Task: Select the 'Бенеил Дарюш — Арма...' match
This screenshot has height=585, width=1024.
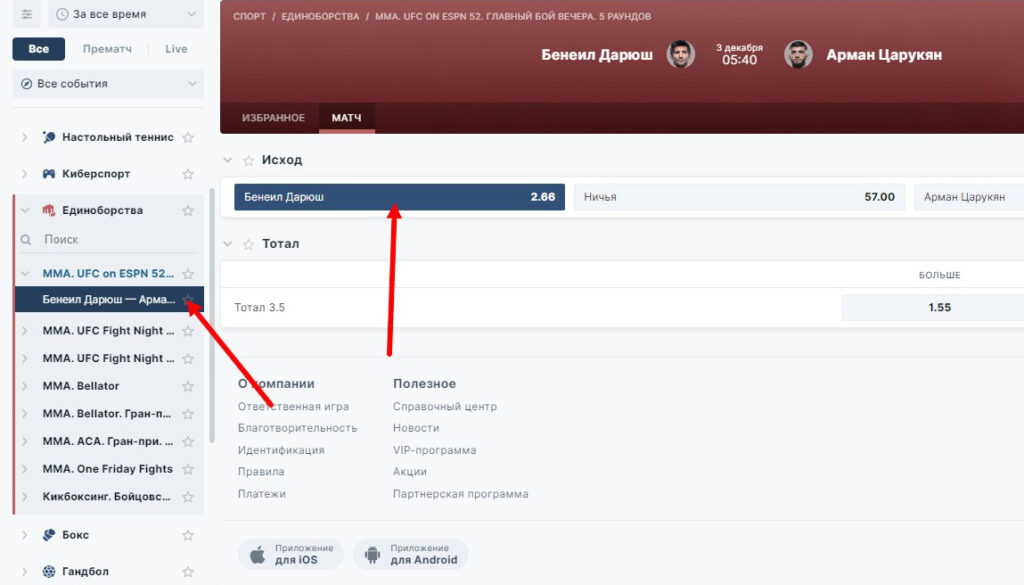Action: click(109, 299)
